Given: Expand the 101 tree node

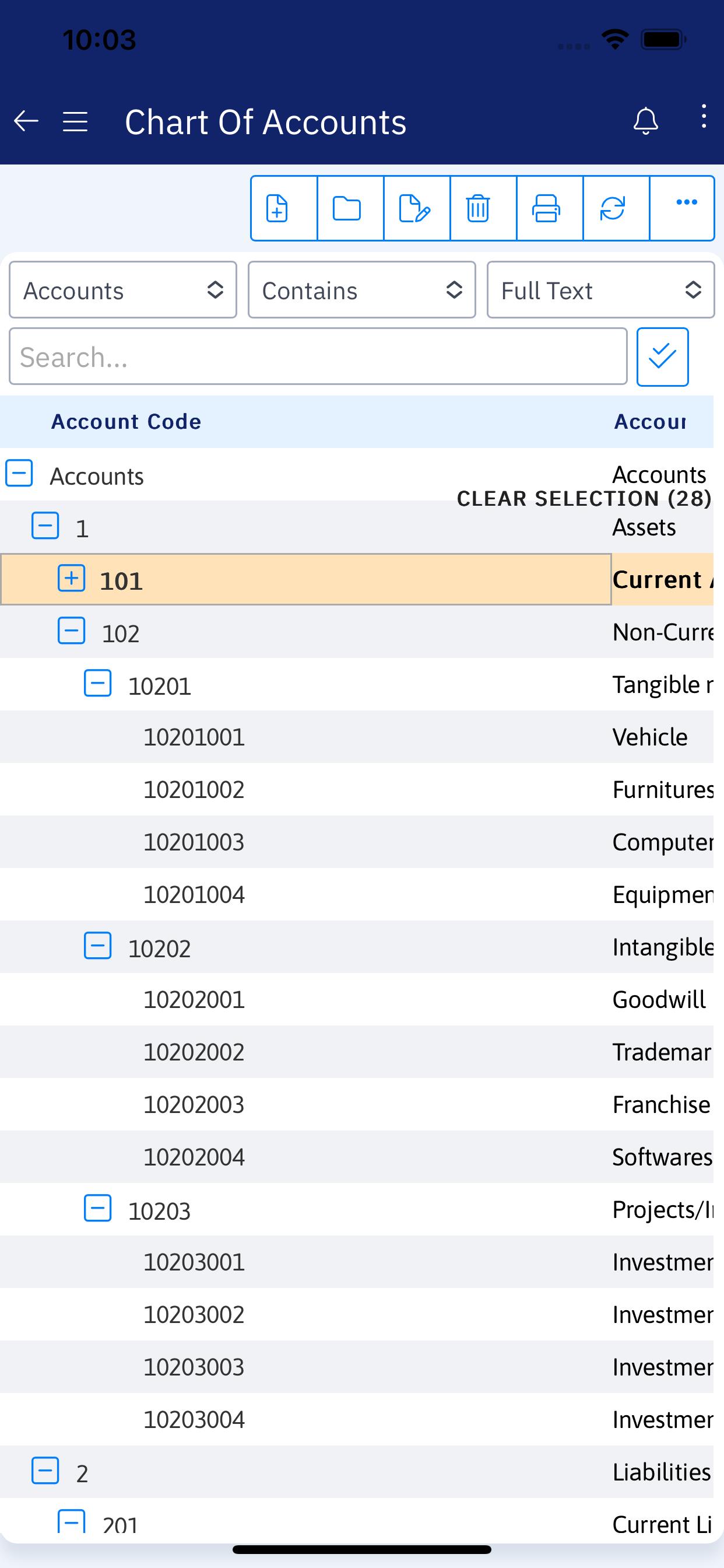Looking at the screenshot, I should click(71, 578).
